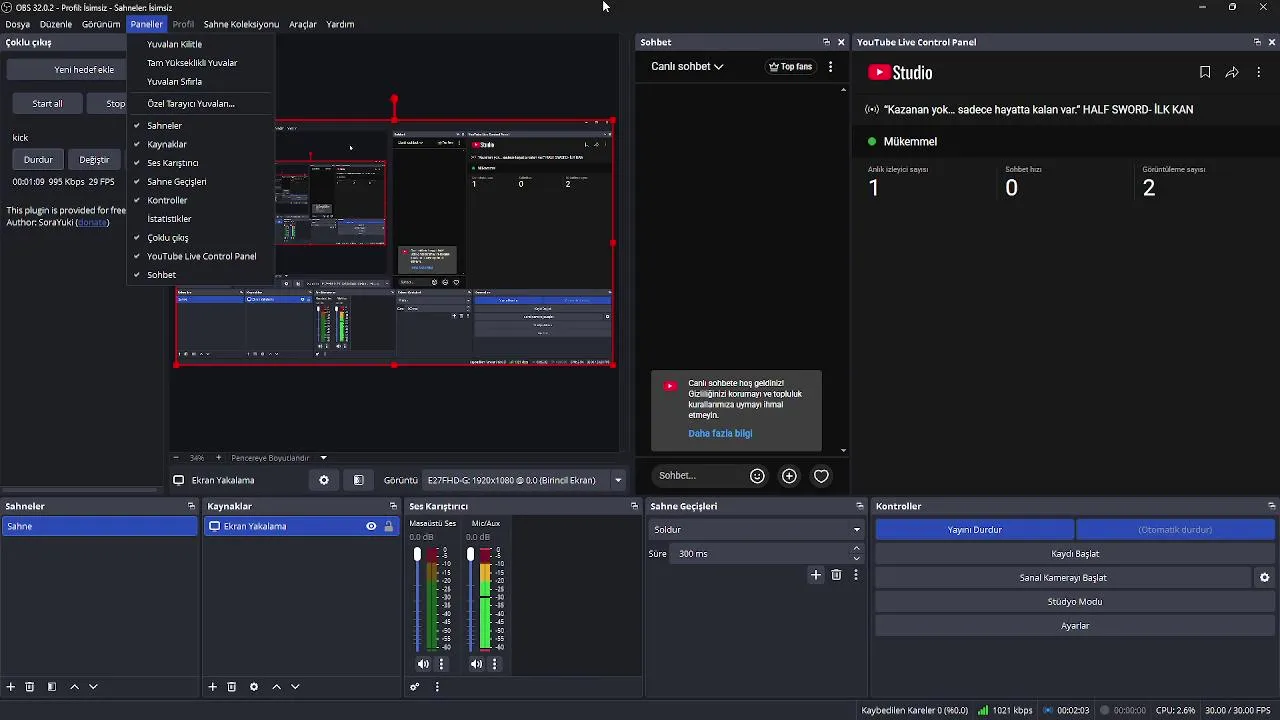Open audio mixer footer three-dot menu
The width and height of the screenshot is (1280, 720).
(x=437, y=687)
